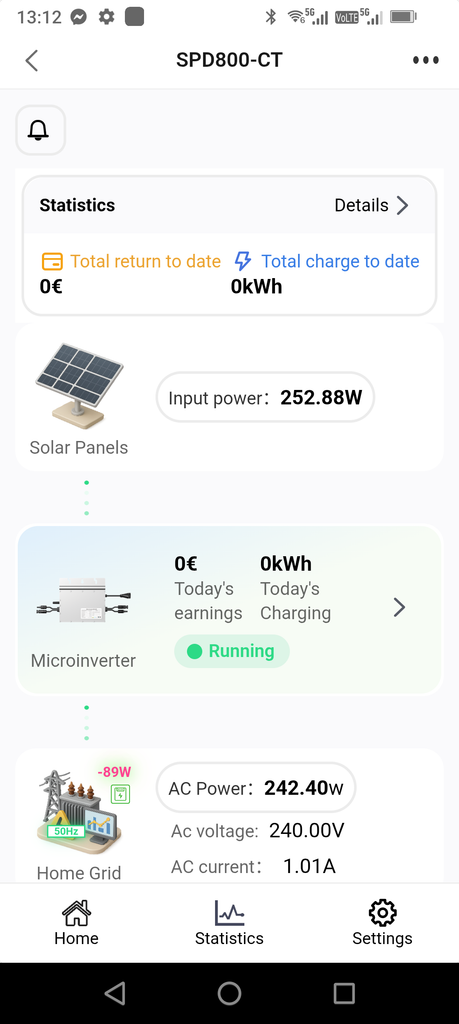
Task: Switch to the Home tab
Action: point(76,923)
